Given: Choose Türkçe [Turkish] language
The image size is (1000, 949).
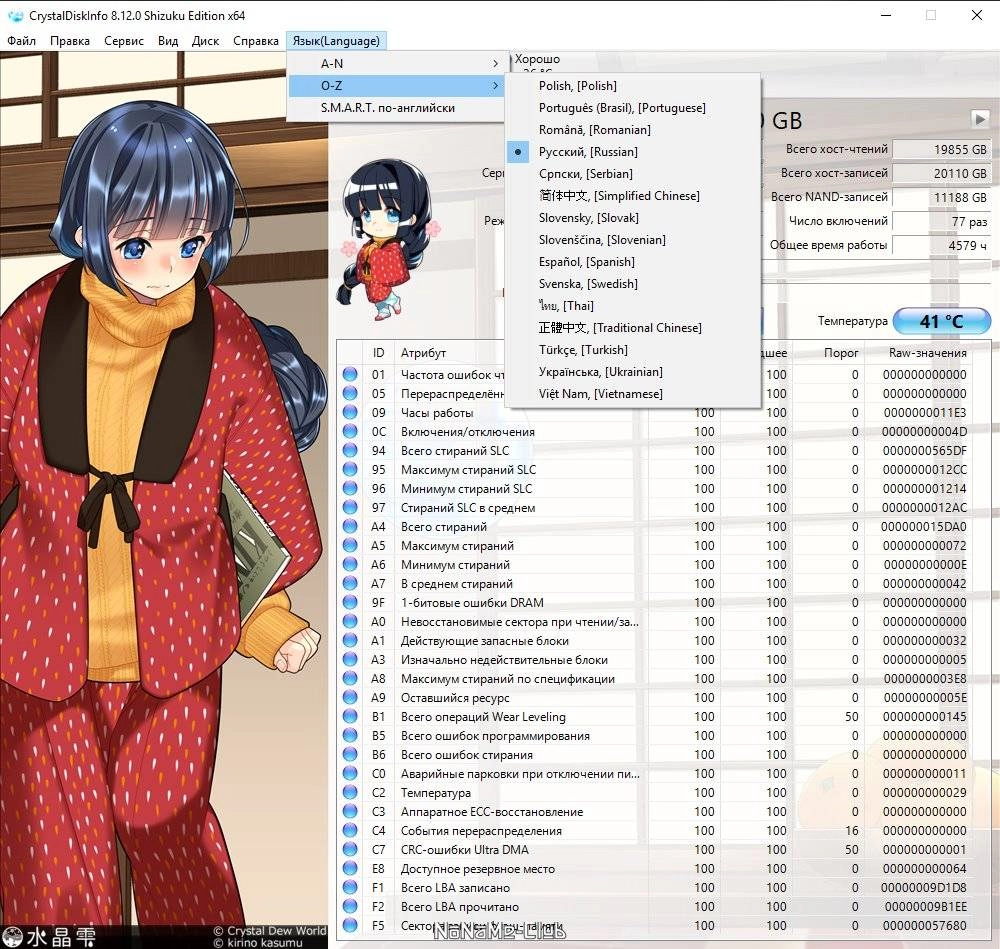Looking at the screenshot, I should click(633, 349).
